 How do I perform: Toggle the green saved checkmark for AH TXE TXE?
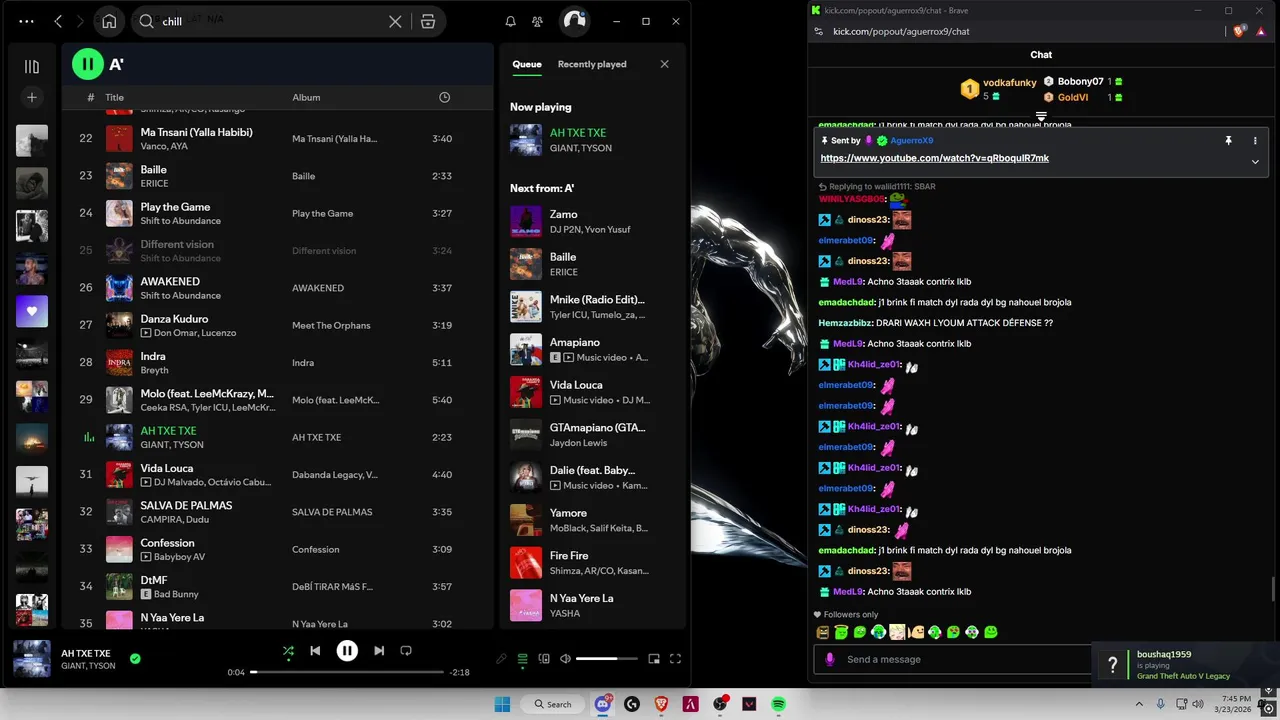pos(135,659)
